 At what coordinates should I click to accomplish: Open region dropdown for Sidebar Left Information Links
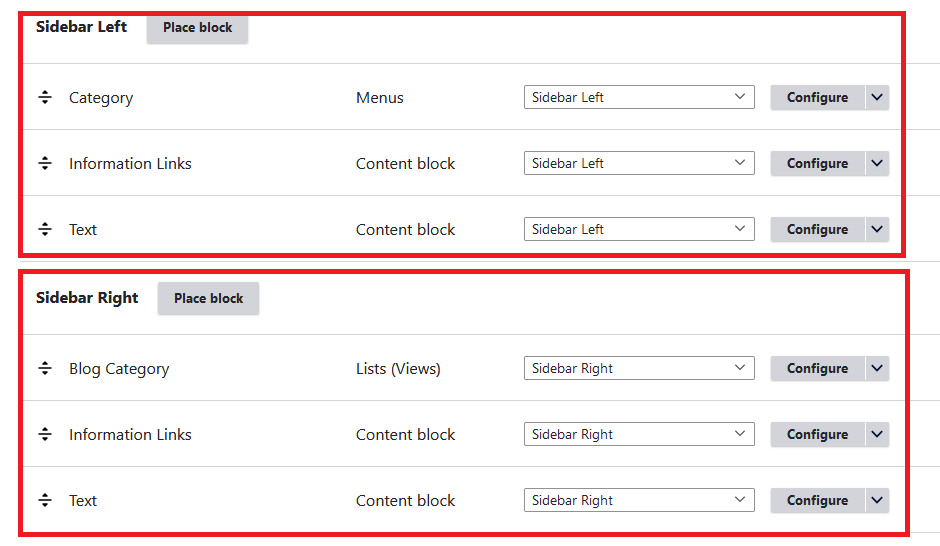pyautogui.click(x=639, y=164)
